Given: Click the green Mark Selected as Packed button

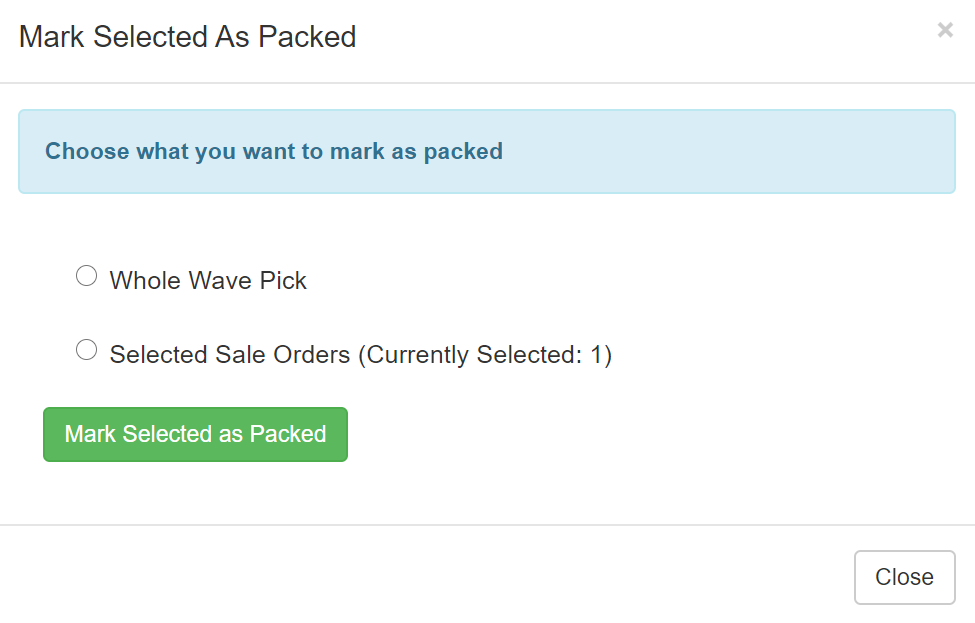Looking at the screenshot, I should coord(195,434).
